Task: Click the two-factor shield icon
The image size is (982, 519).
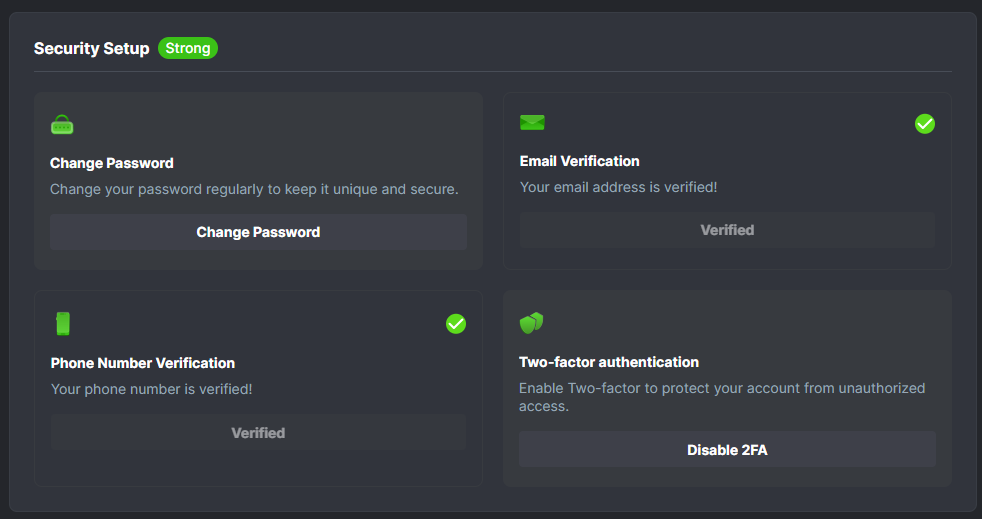Action: (x=531, y=323)
